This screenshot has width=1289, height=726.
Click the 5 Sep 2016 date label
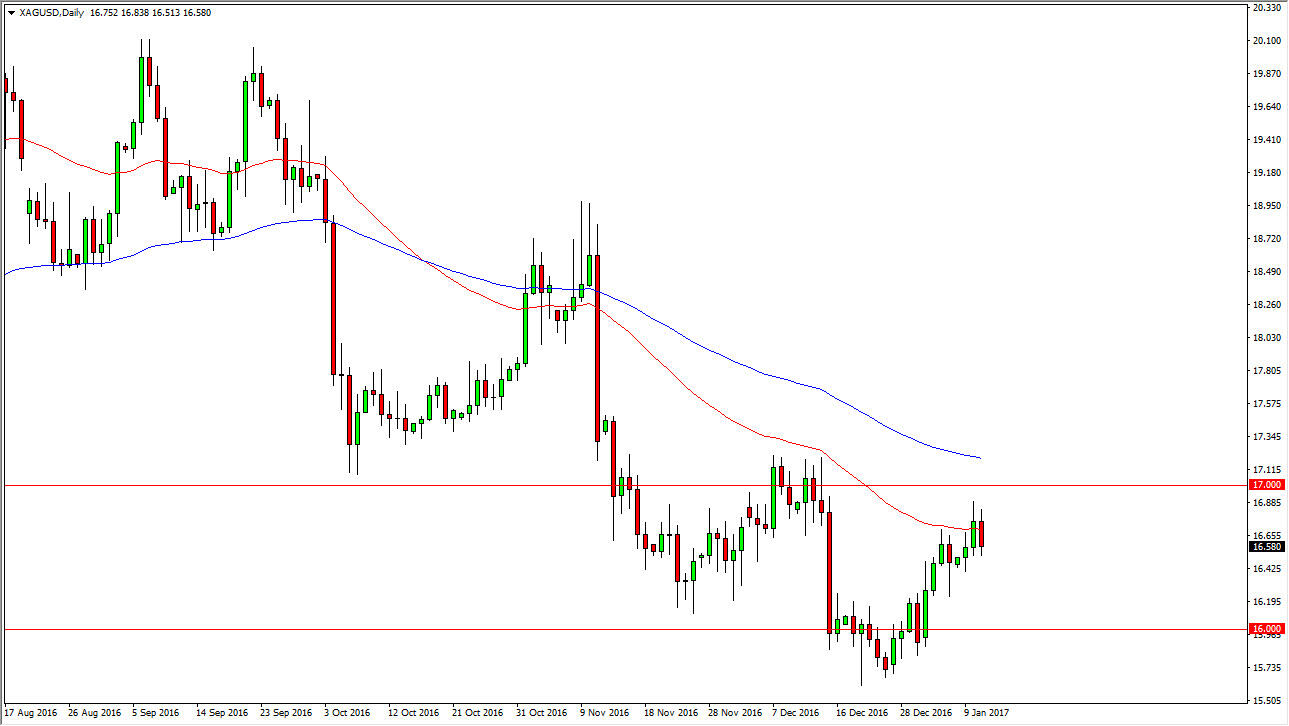click(161, 713)
